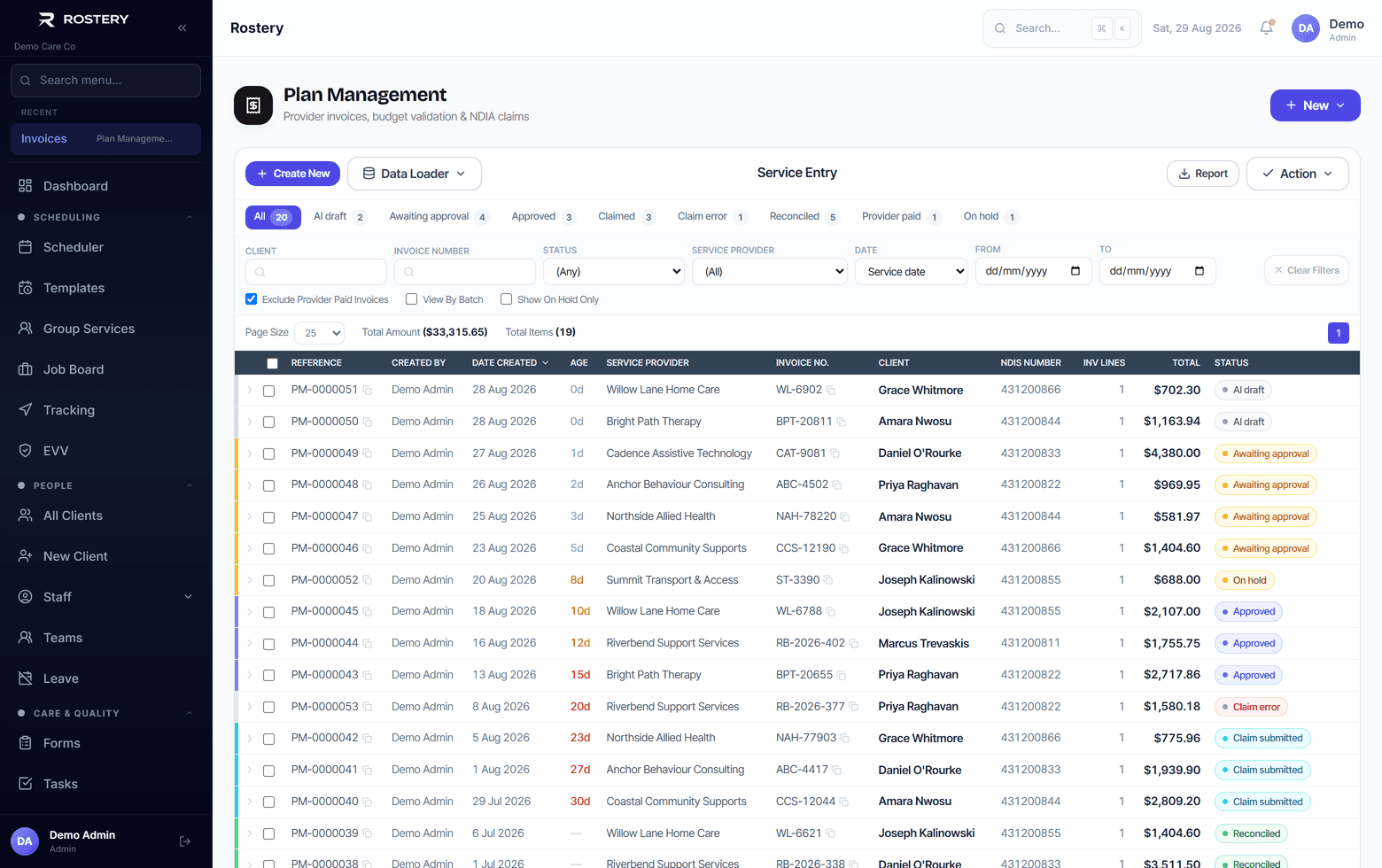This screenshot has height=868, width=1382.
Task: Enable Show On Hold Only checkbox
Action: tap(506, 299)
